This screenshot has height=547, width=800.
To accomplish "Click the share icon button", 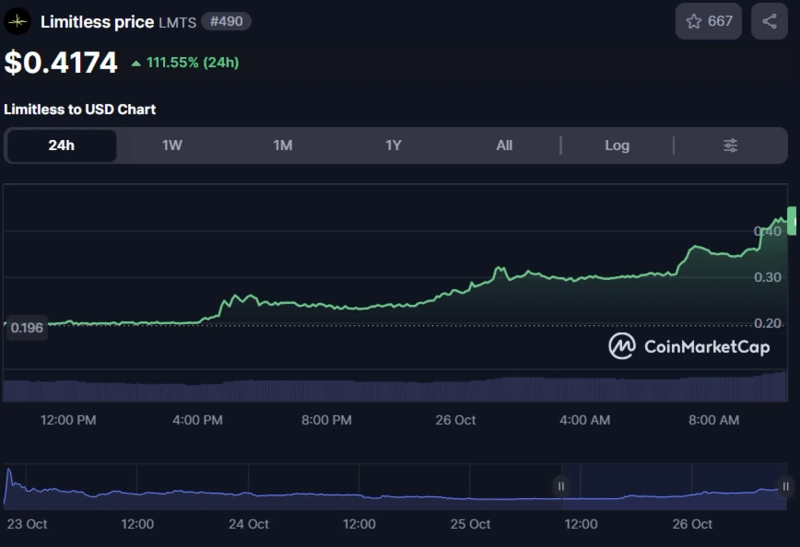I will (x=769, y=21).
